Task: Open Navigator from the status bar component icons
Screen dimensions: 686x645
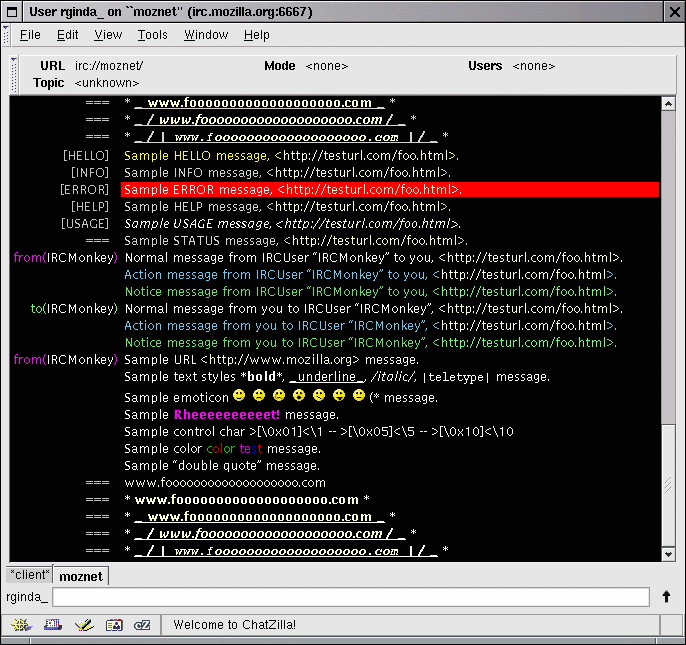Action: [x=20, y=625]
